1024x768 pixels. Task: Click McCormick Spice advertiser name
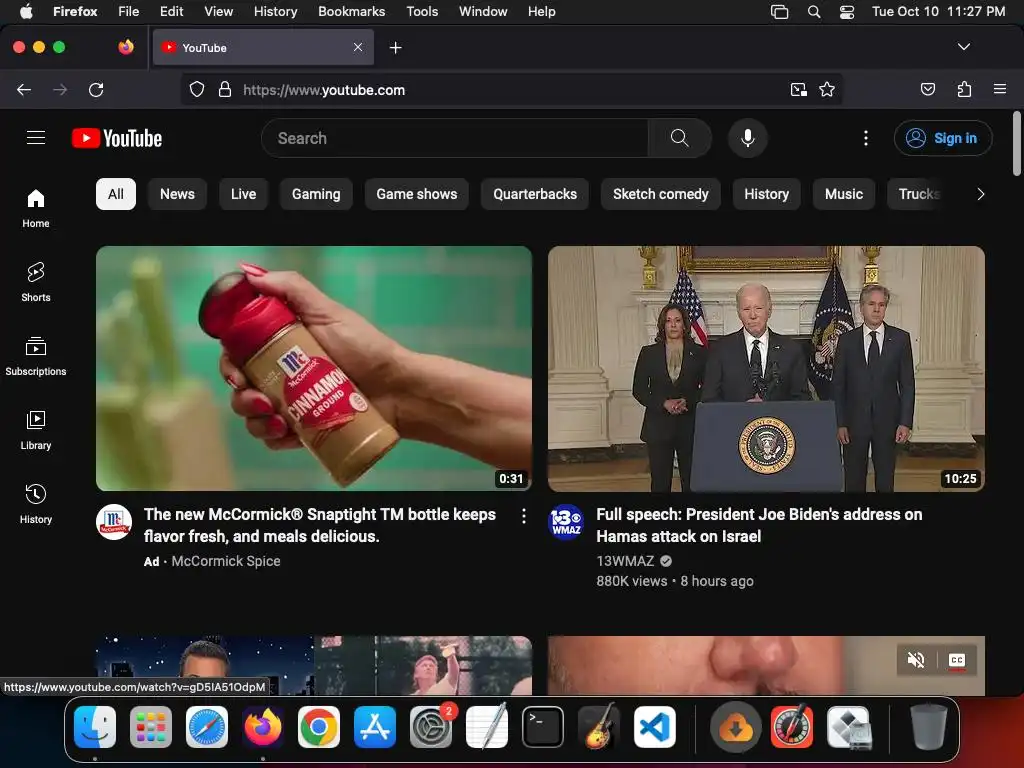click(226, 561)
